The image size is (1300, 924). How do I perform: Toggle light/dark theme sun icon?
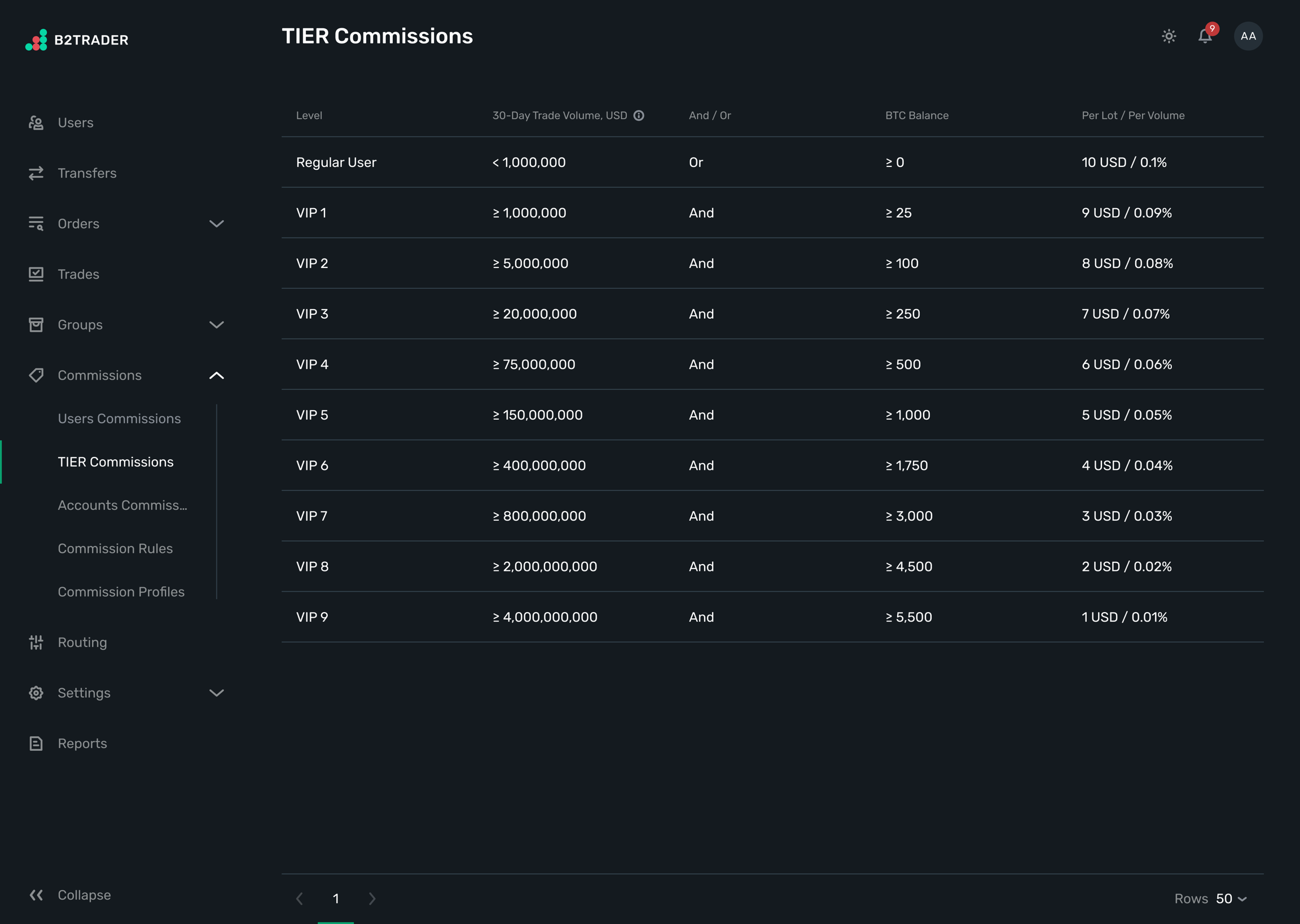coord(1169,37)
